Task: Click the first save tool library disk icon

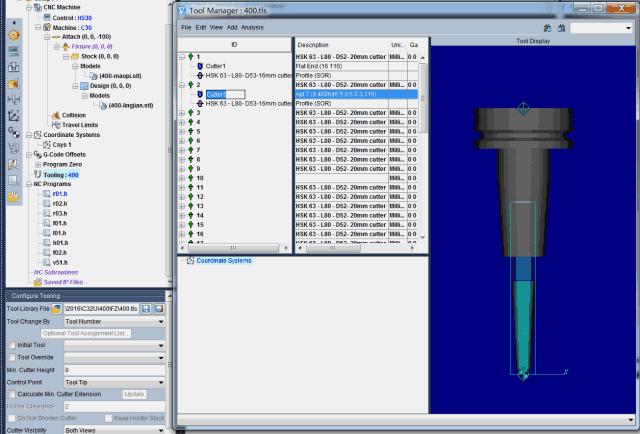Action: (x=145, y=308)
